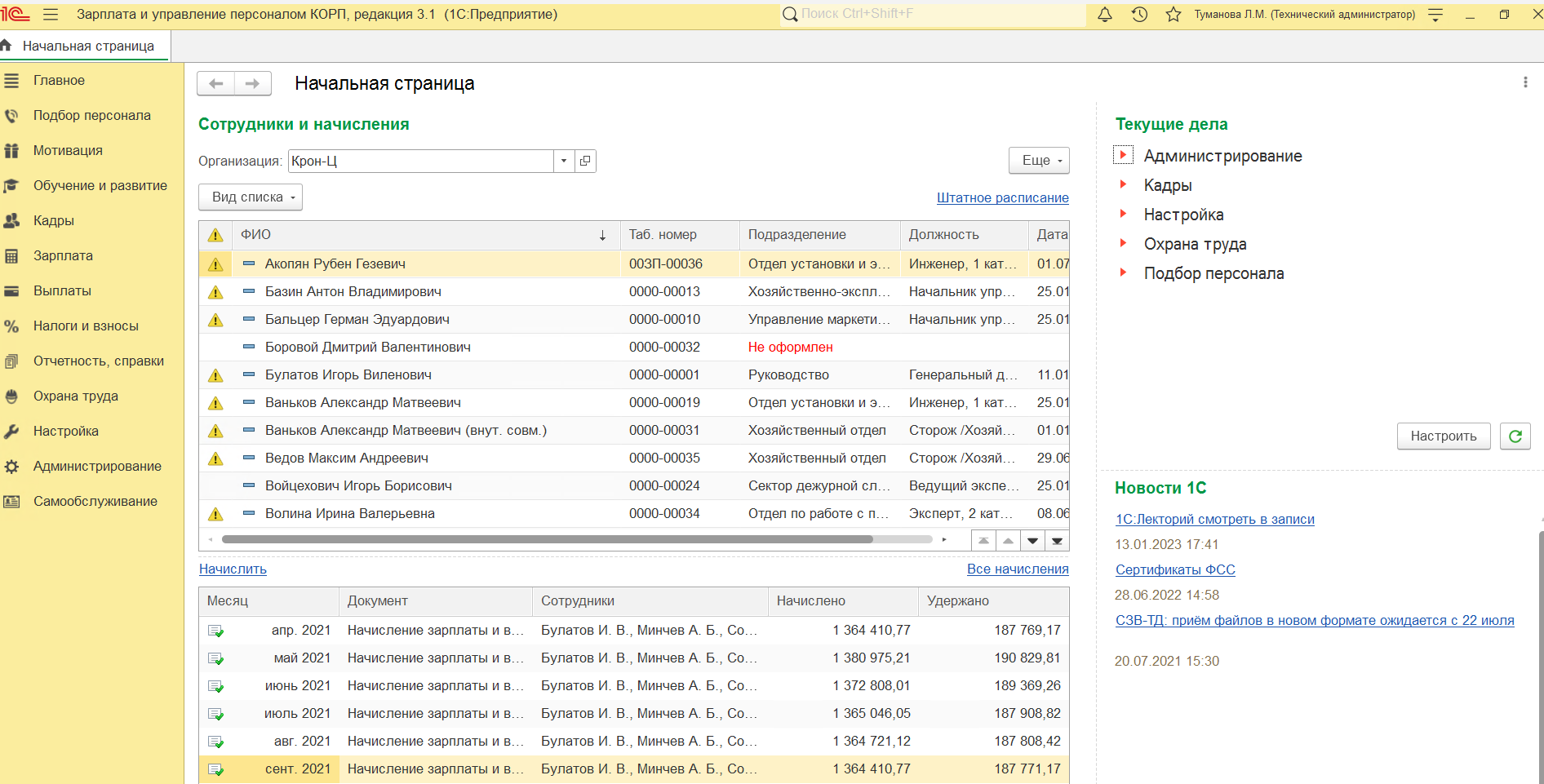Viewport: 1544px width, 784px height.
Task: Click posted document icon for апр. 2021
Action: [215, 631]
